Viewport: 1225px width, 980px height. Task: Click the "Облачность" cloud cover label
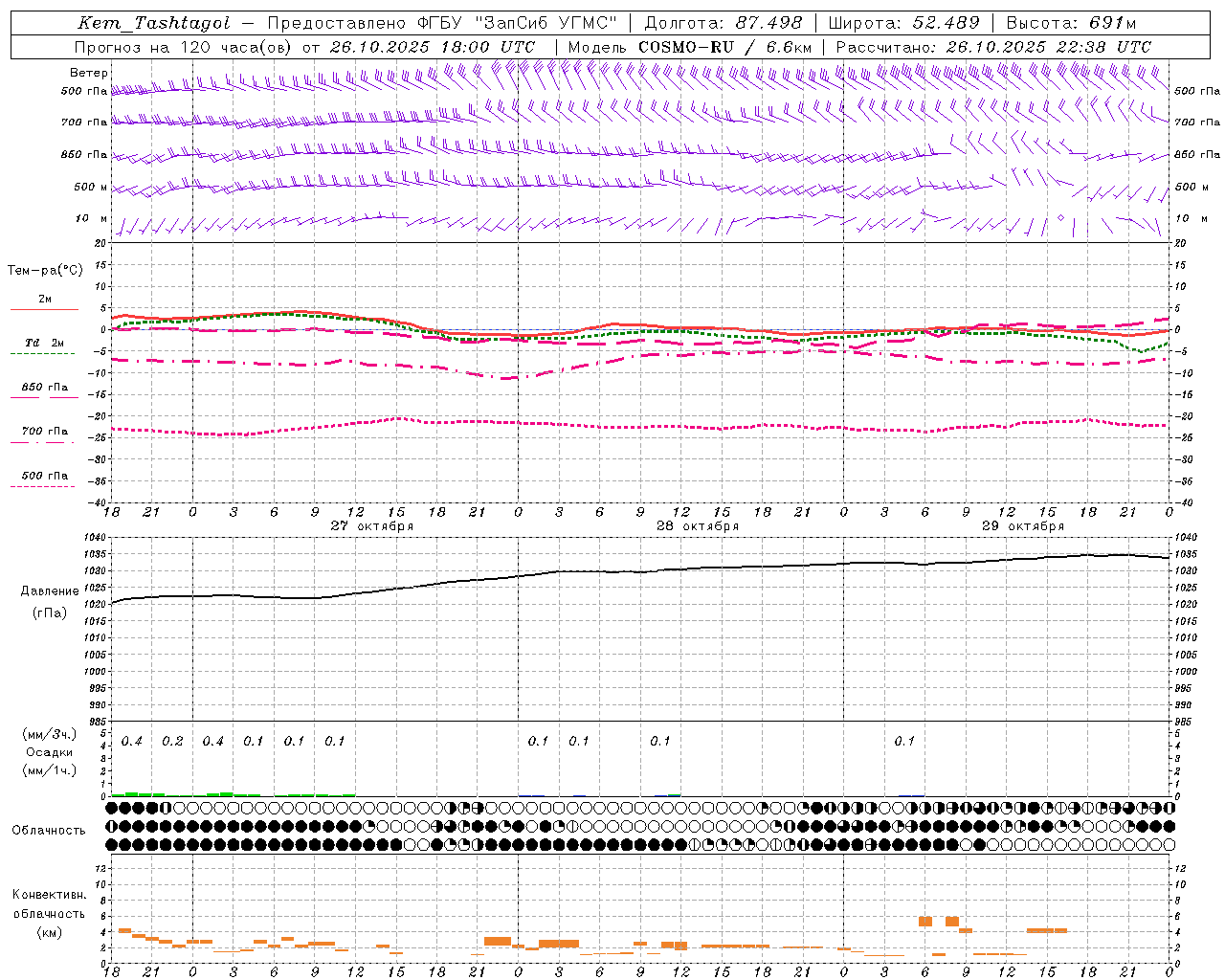pyautogui.click(x=49, y=831)
